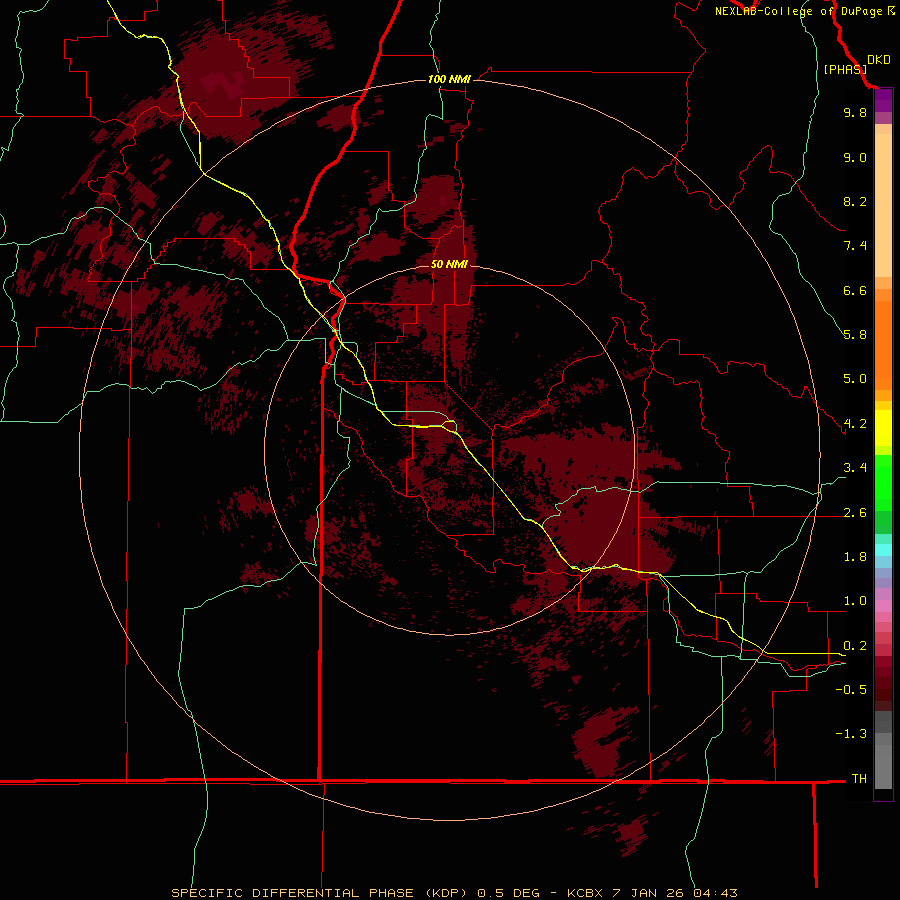Select the 50 NMI range ring label
The height and width of the screenshot is (900, 900).
(449, 264)
